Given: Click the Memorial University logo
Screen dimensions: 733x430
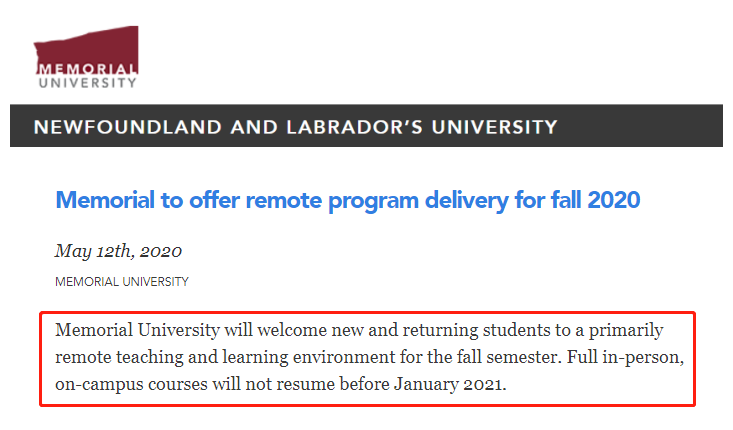Looking at the screenshot, I should [x=86, y=58].
